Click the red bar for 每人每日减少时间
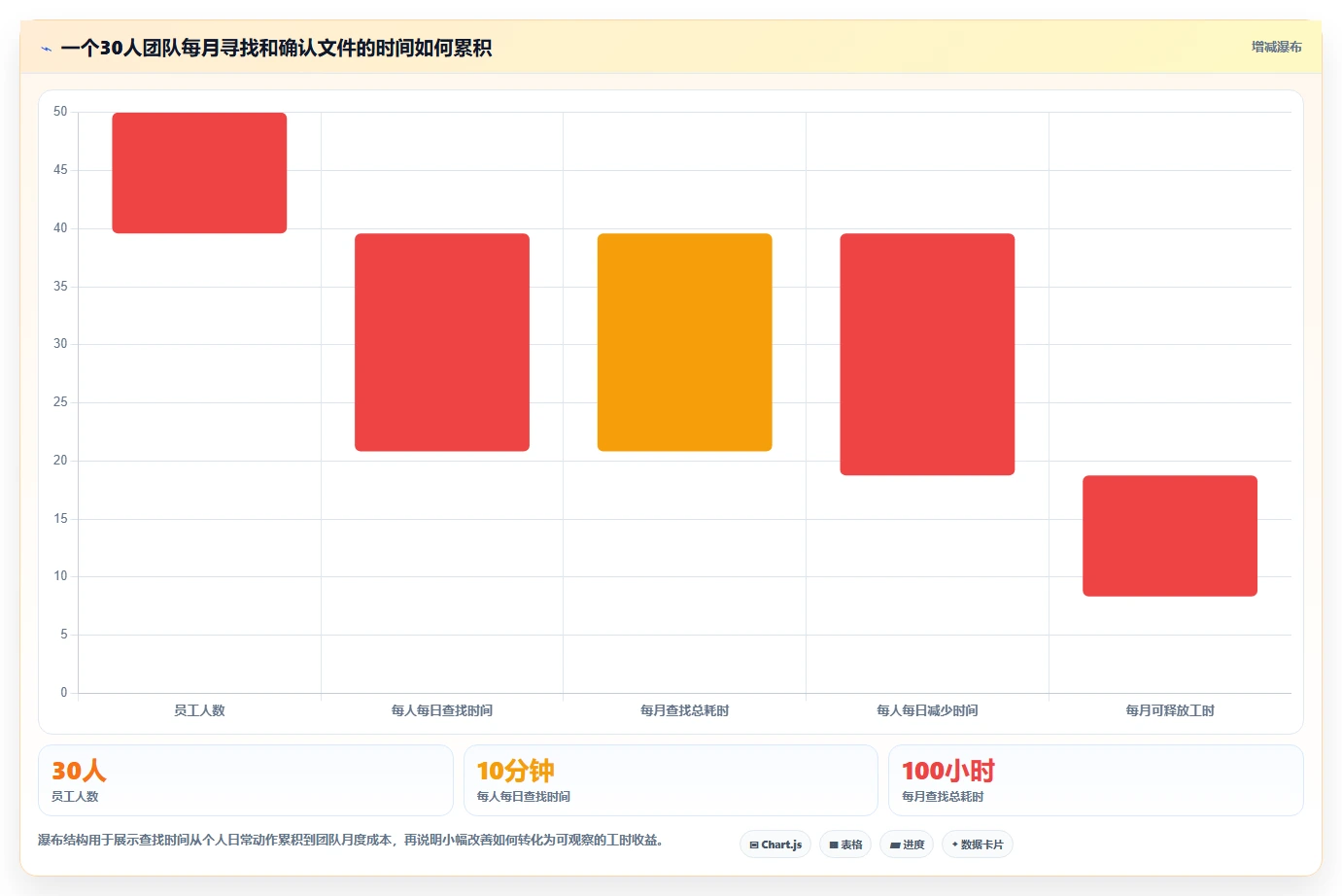 tap(927, 355)
